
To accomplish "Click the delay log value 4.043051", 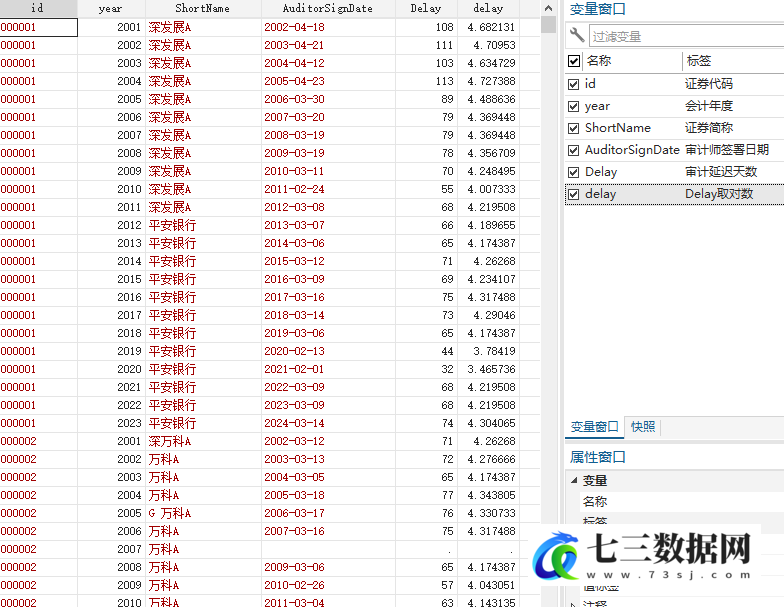I will [x=491, y=586].
